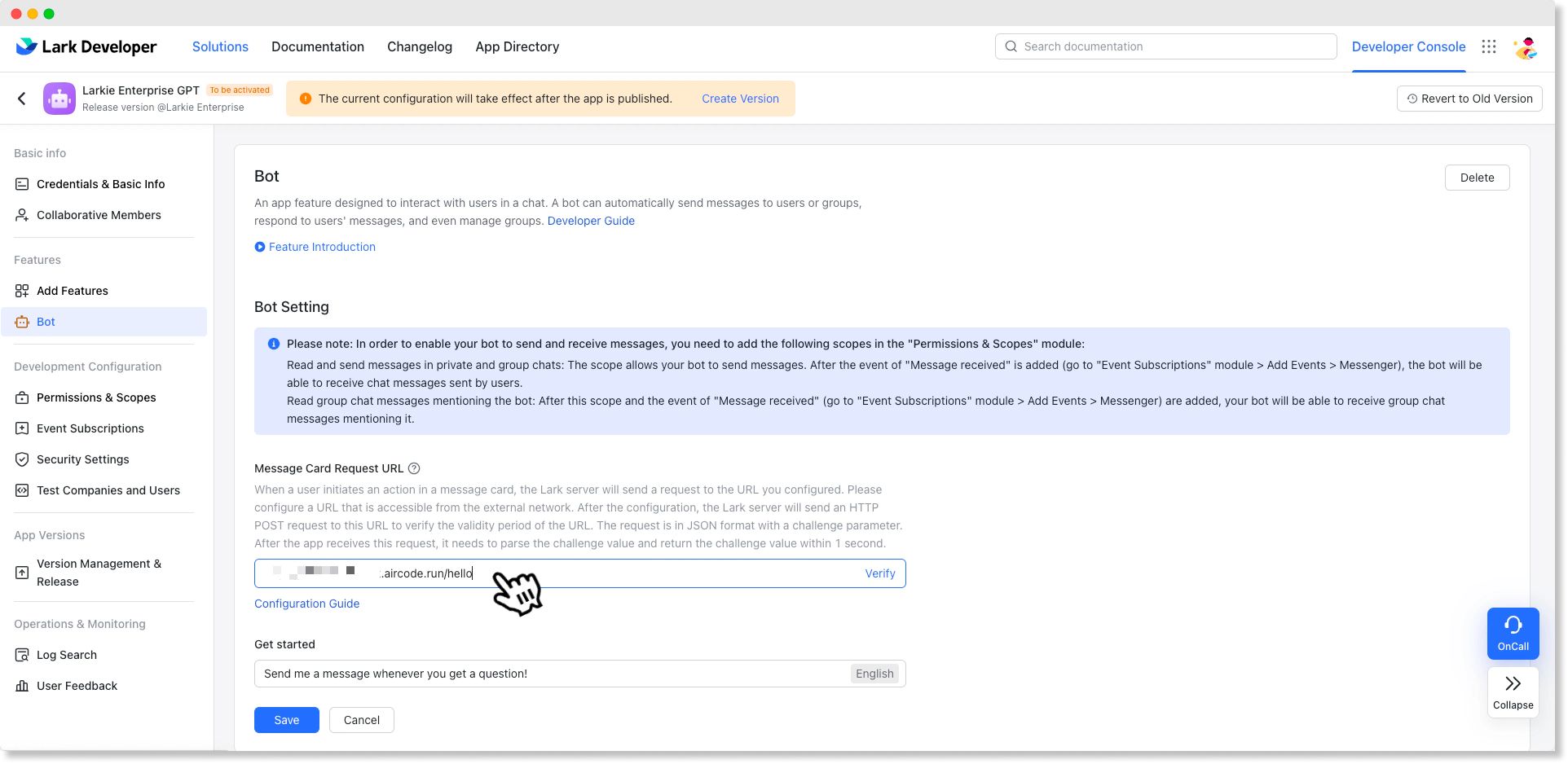Delete the Bot feature

tap(1477, 178)
